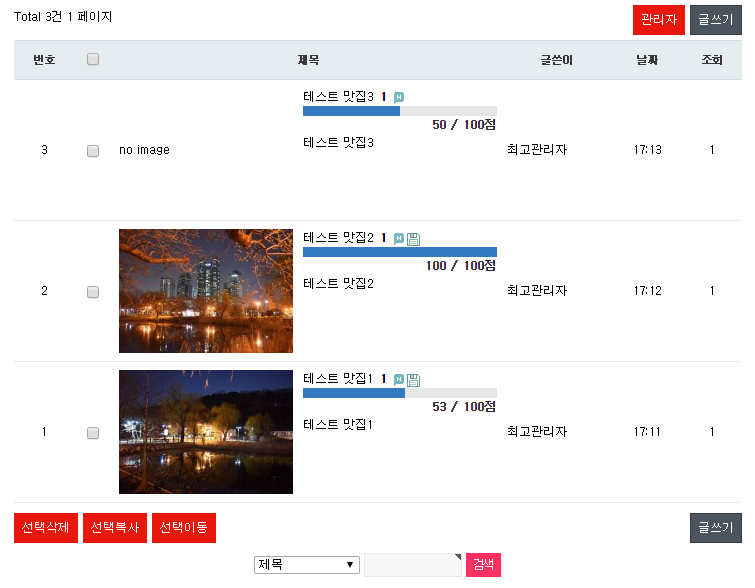The width and height of the screenshot is (755, 588).
Task: Click the 선택복사 button
Action: (115, 528)
